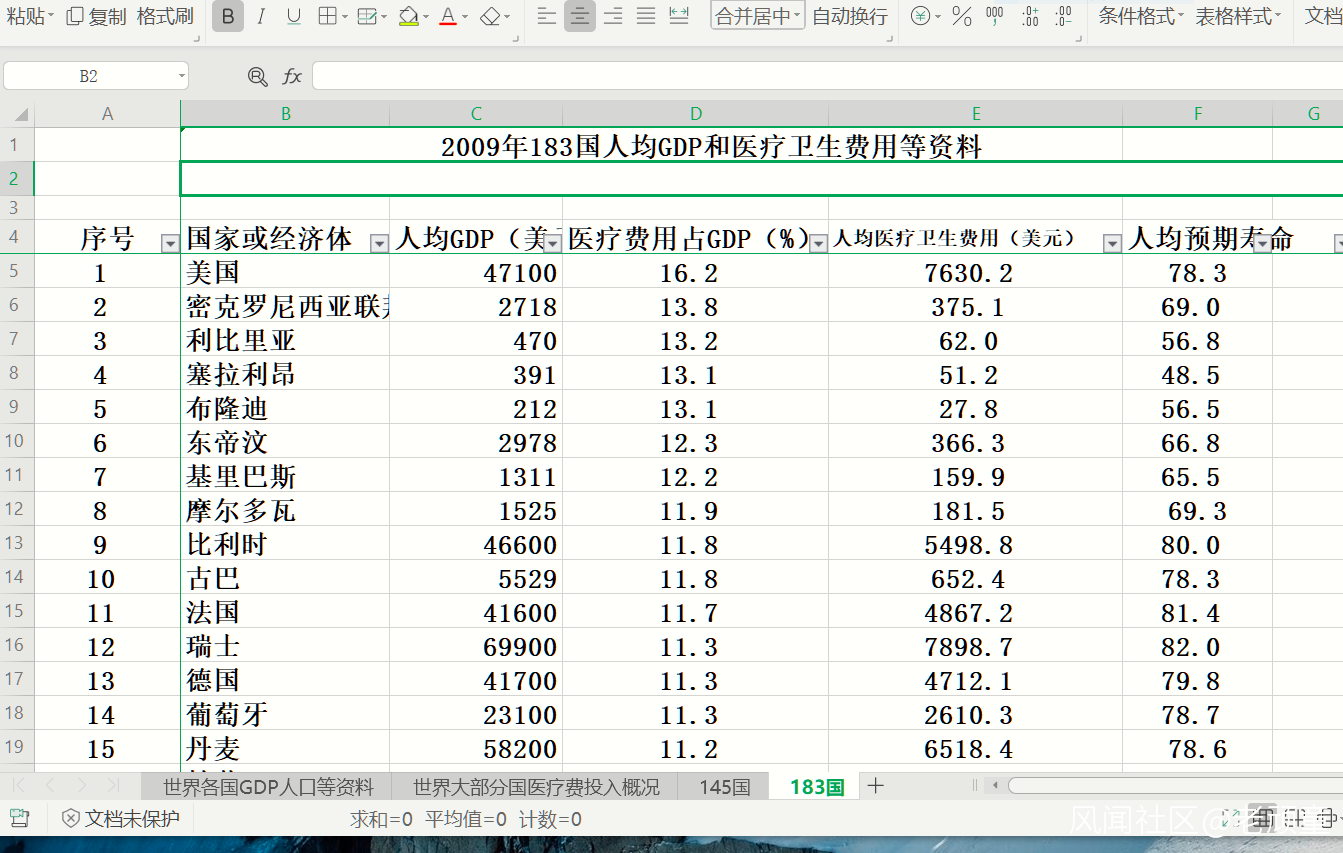
Task: Click the font color red A swatch
Action: [x=446, y=16]
